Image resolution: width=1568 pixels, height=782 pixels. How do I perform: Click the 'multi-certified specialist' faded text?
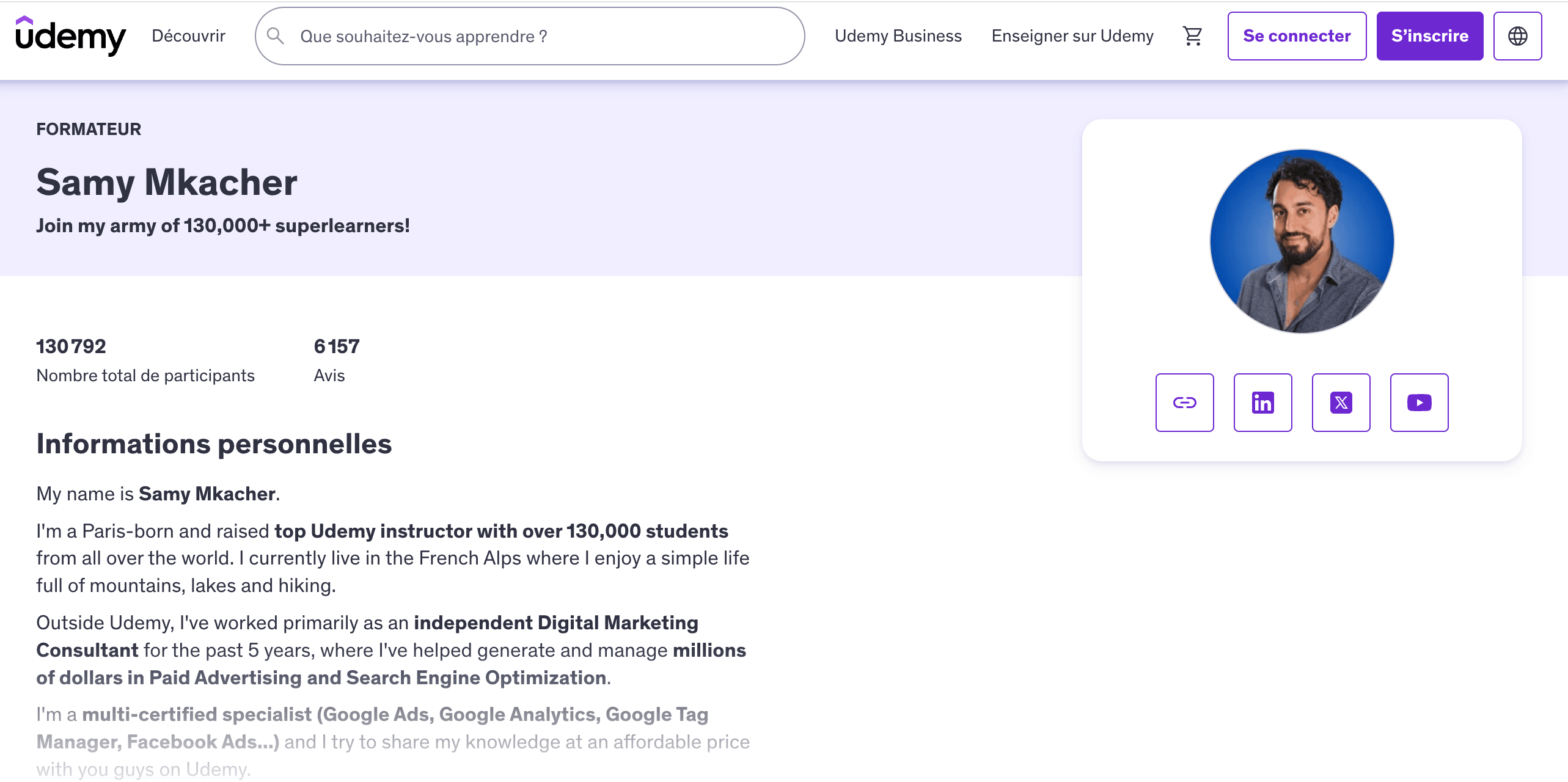tap(197, 714)
